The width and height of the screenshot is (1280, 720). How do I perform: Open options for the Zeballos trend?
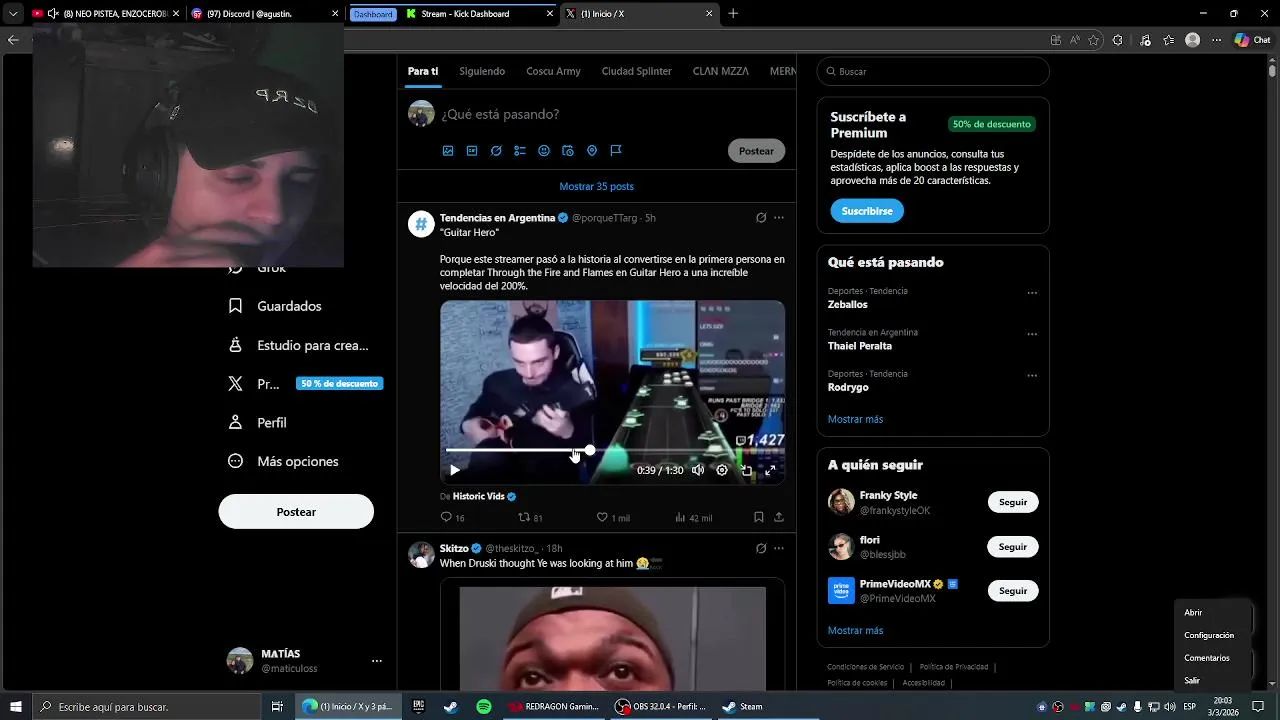pos(1032,293)
